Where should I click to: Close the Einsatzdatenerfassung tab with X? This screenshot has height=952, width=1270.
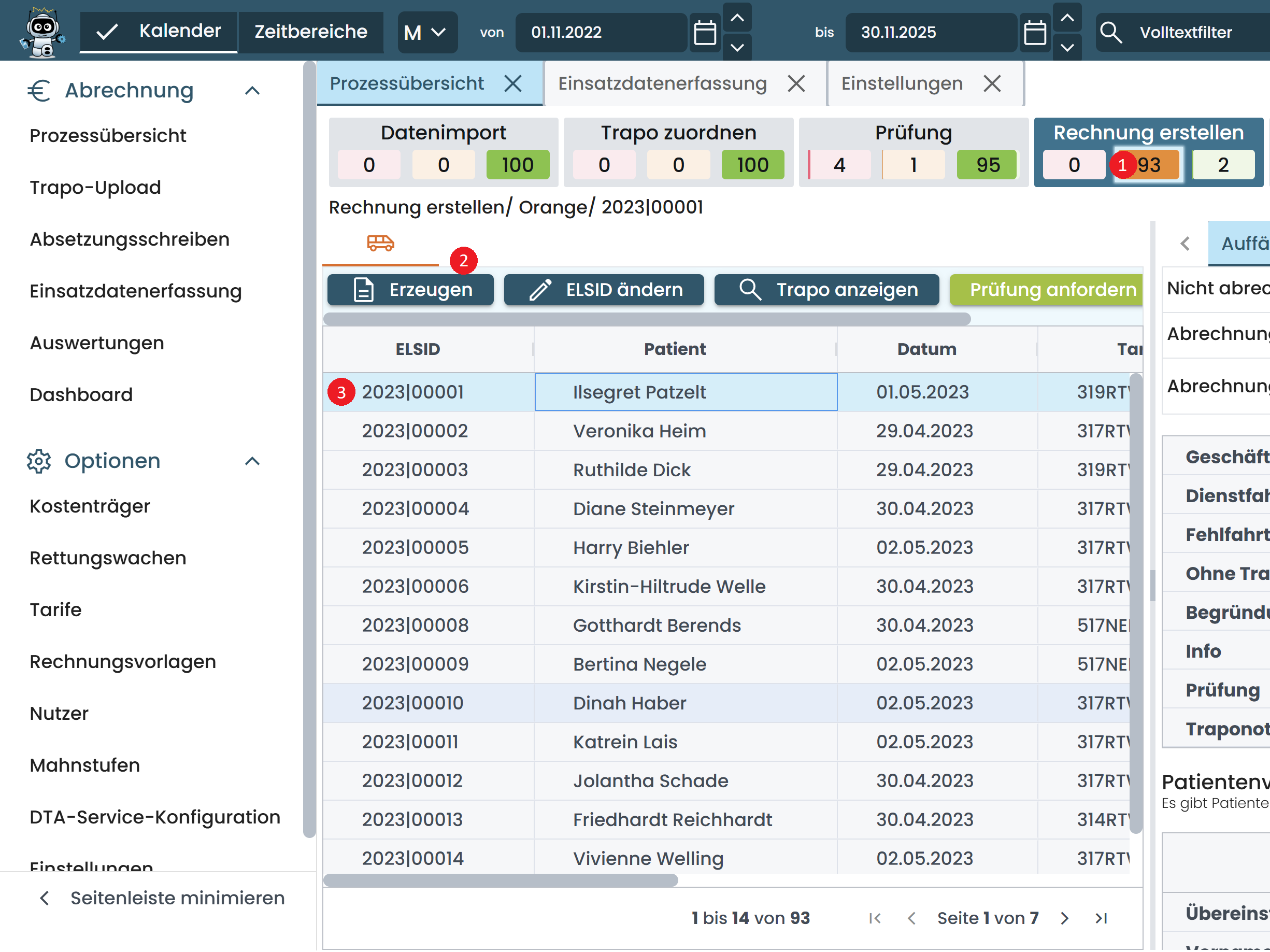click(796, 84)
